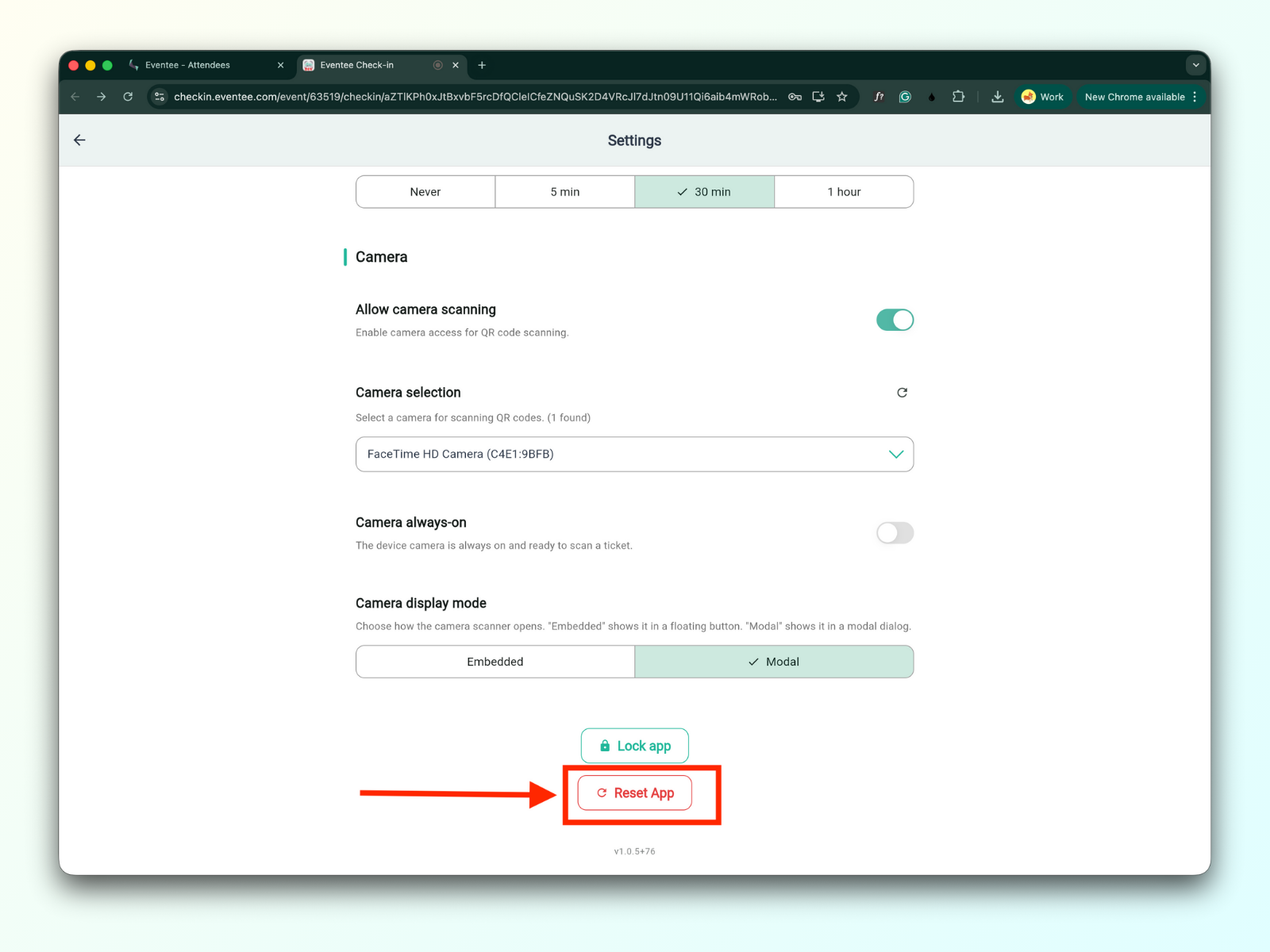The image size is (1270, 952).
Task: Click the recording indicator on Check-in tab
Action: pos(437,65)
